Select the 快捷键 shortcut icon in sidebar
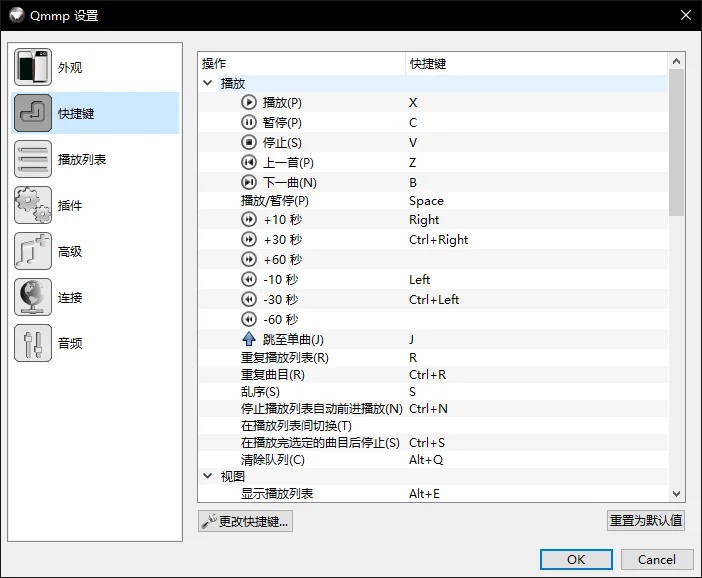Viewport: 702px width, 578px height. (x=33, y=113)
